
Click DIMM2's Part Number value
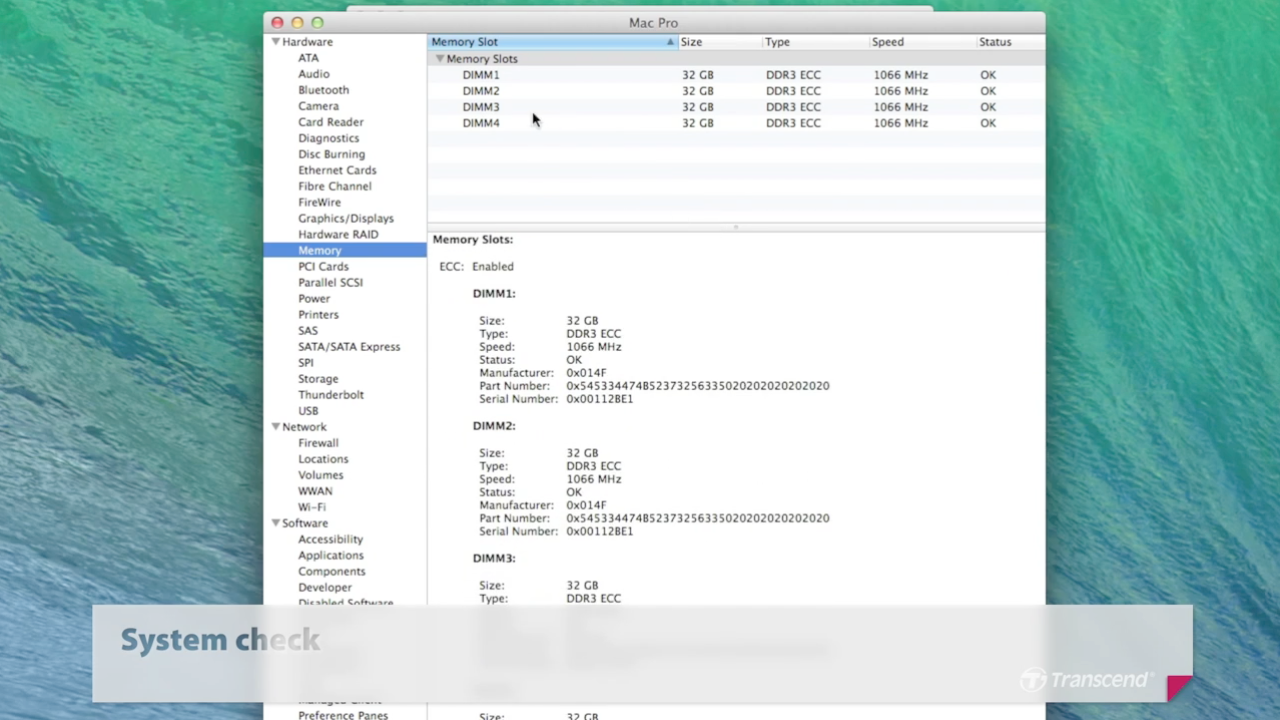697,518
